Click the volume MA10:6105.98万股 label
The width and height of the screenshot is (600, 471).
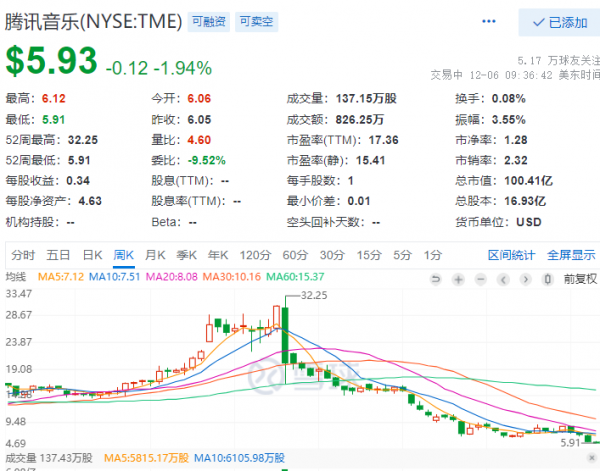(239, 458)
